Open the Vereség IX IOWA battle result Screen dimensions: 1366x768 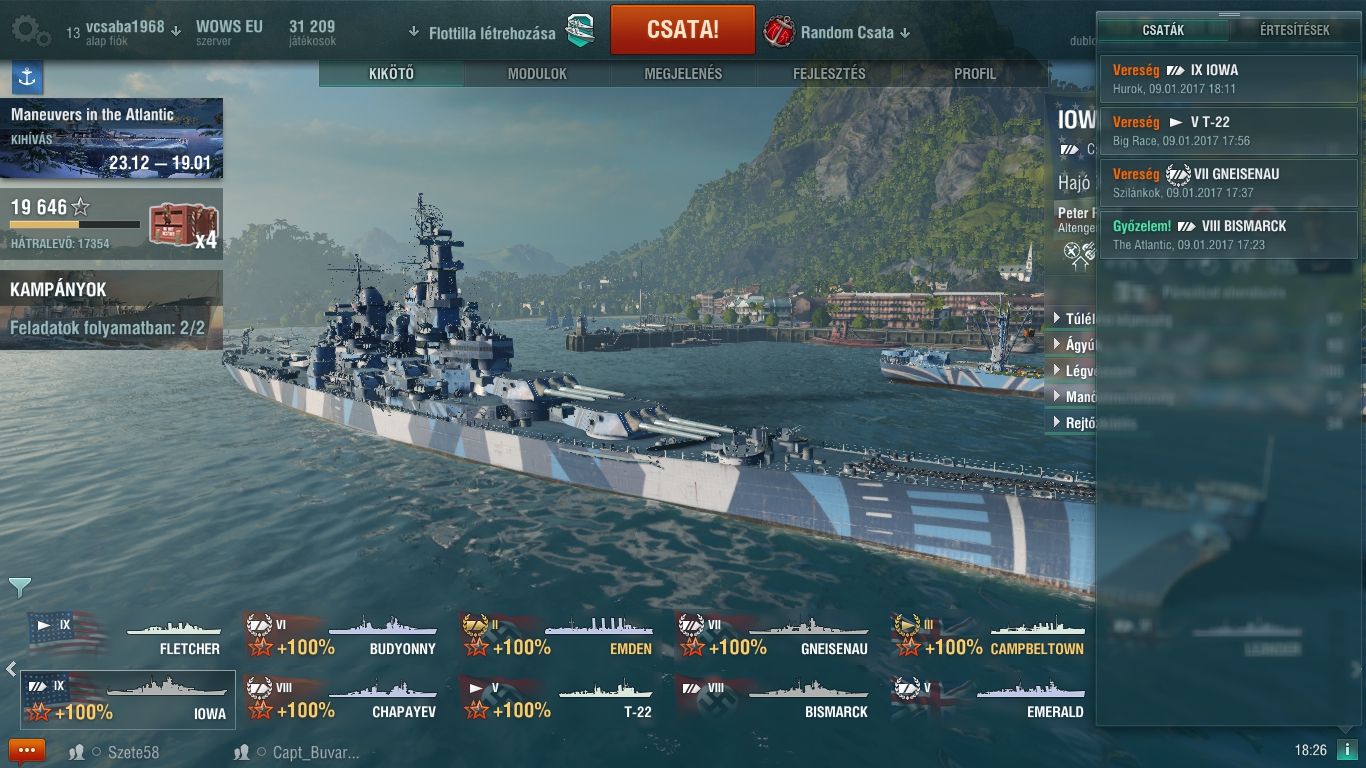point(1229,79)
